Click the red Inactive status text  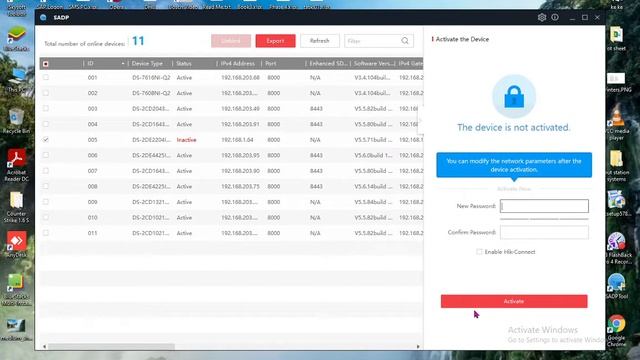pos(187,140)
